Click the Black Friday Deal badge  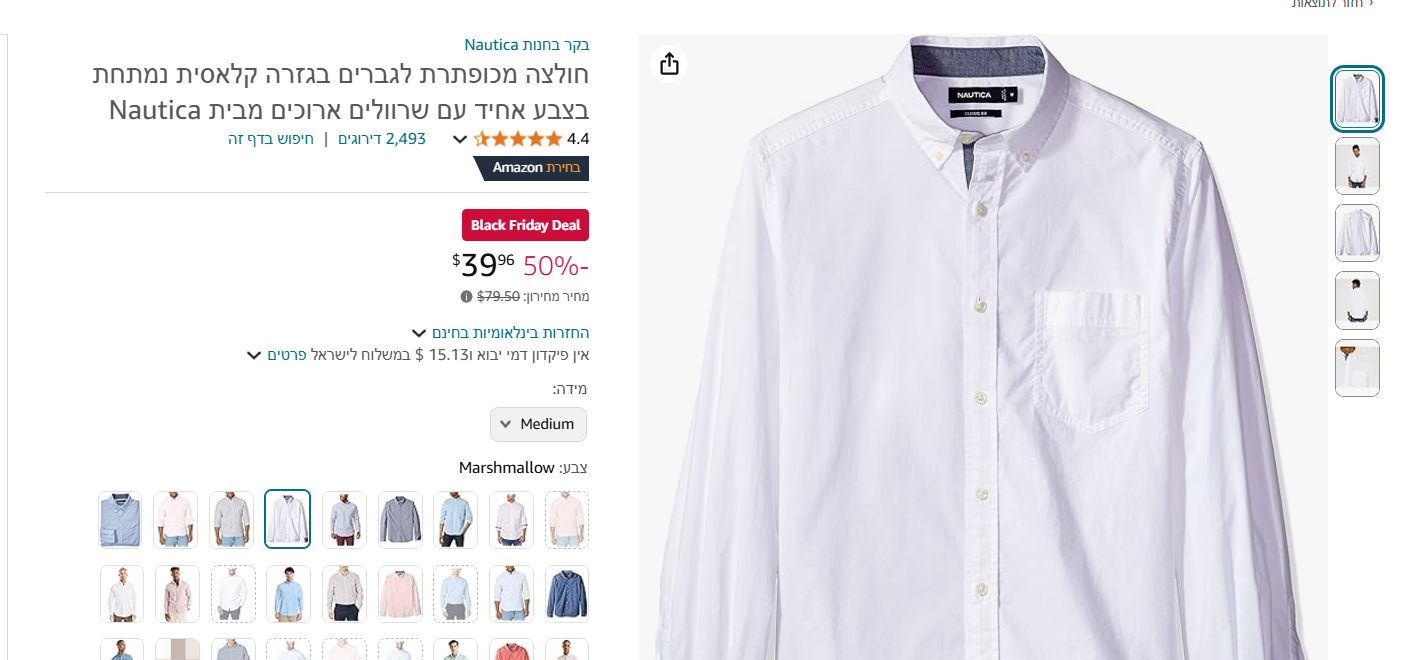point(526,225)
